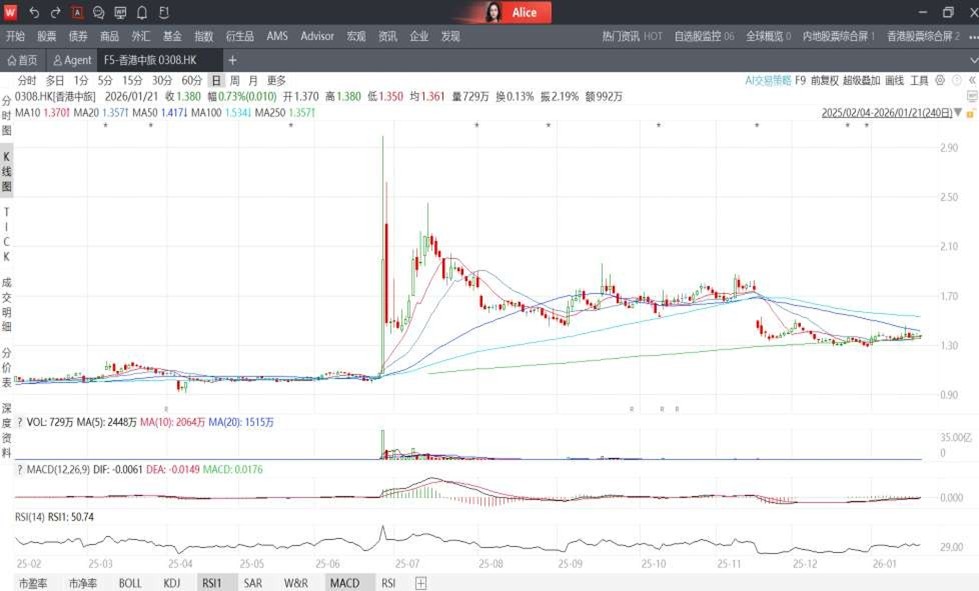Image resolution: width=979 pixels, height=591 pixels.
Task: Click the F1 help icon
Action: tap(164, 13)
